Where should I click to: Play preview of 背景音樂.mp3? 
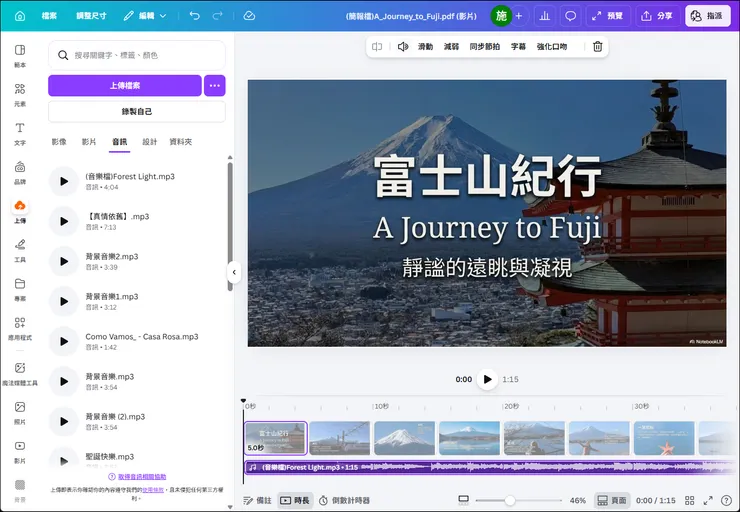point(64,381)
